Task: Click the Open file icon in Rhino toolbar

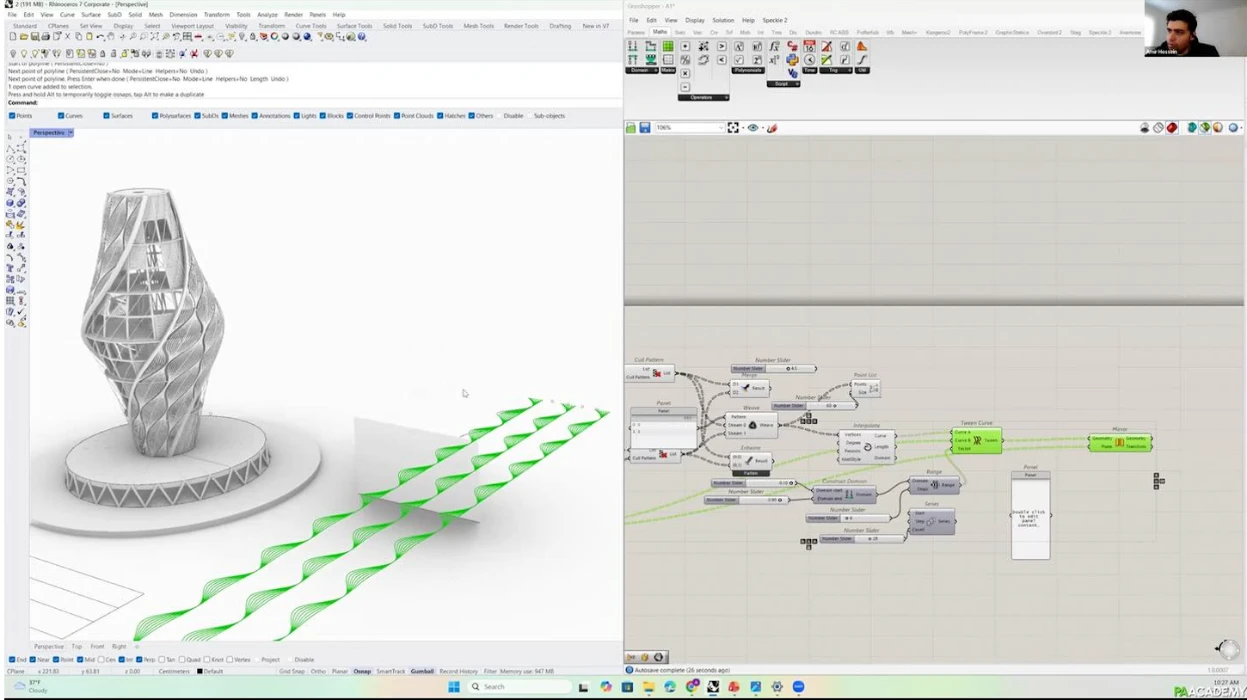Action: (24, 37)
